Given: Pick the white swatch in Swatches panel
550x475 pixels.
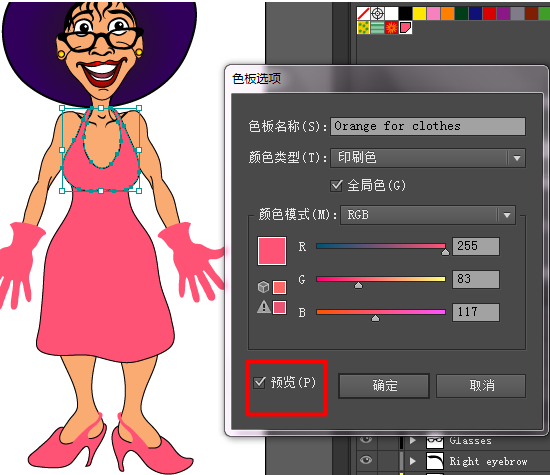Looking at the screenshot, I should point(391,14).
